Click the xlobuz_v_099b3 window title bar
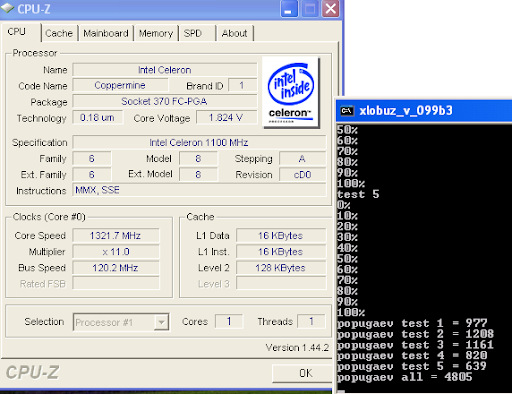 [424, 110]
